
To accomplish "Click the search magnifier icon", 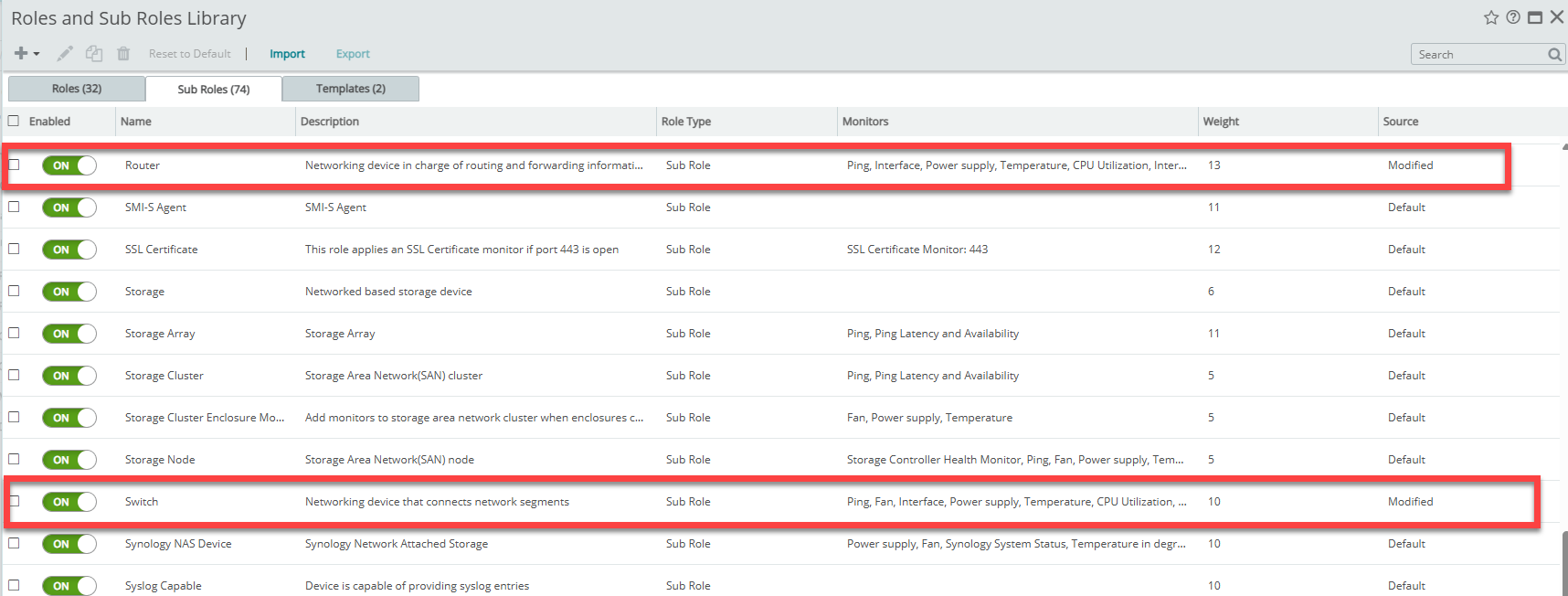I will coord(1554,55).
